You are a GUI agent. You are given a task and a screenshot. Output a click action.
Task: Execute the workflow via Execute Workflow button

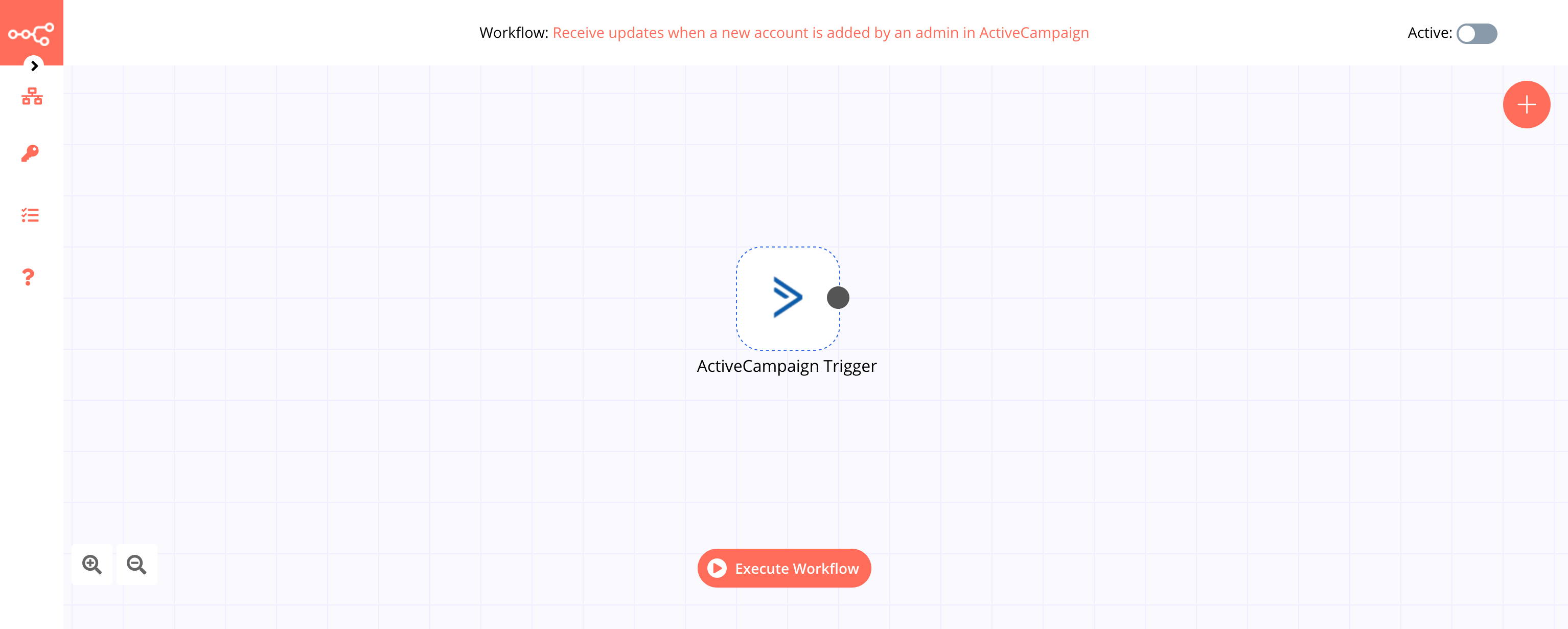click(x=784, y=568)
